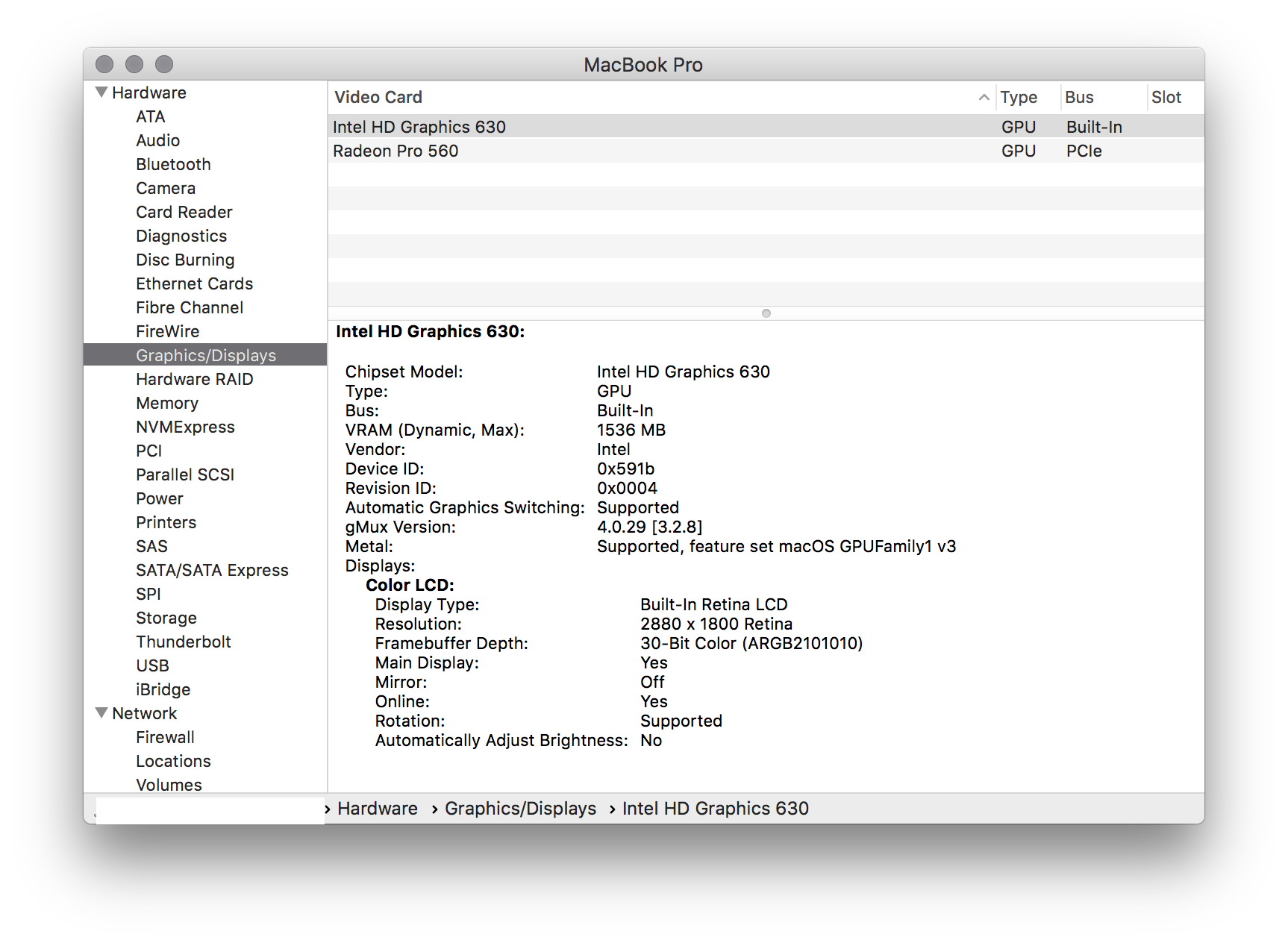Open the Bluetooth hardware entry
The width and height of the screenshot is (1288, 943).
173,164
